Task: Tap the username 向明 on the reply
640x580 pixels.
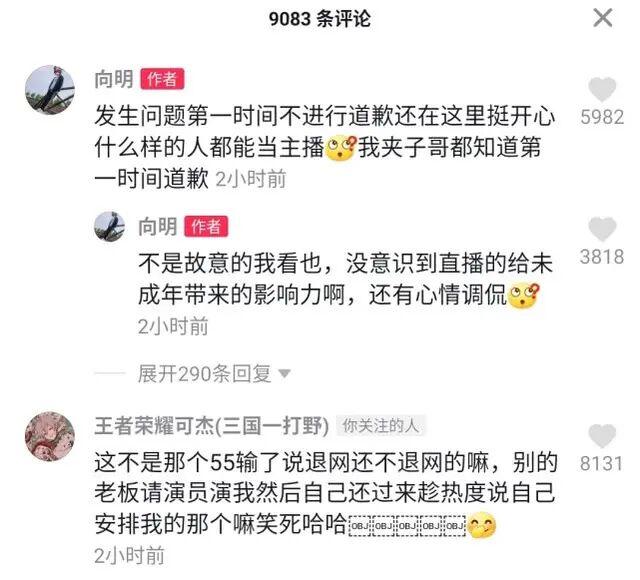Action: pyautogui.click(x=158, y=227)
